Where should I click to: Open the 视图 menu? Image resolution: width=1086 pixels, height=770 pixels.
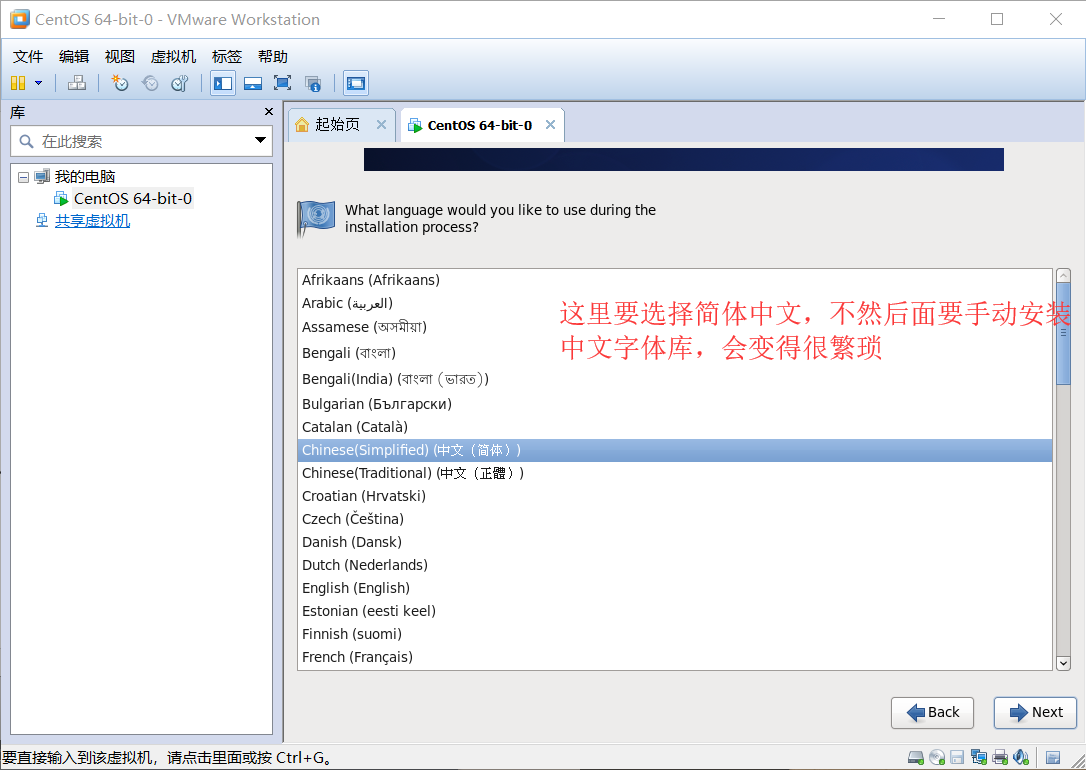point(119,57)
